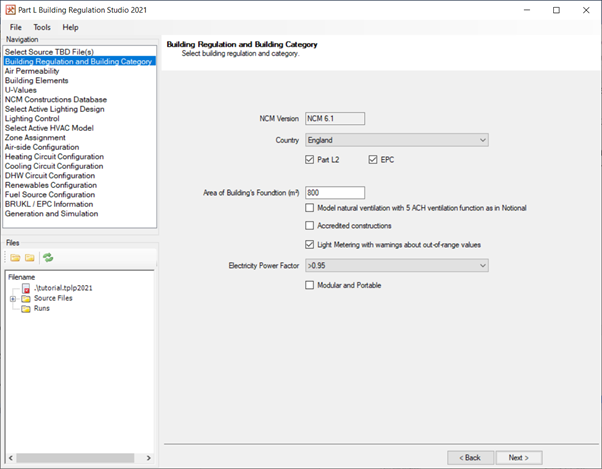Screen dimensions: 602x469
Task: Go to 'Zone Assignment' navigation item
Action: 35,138
